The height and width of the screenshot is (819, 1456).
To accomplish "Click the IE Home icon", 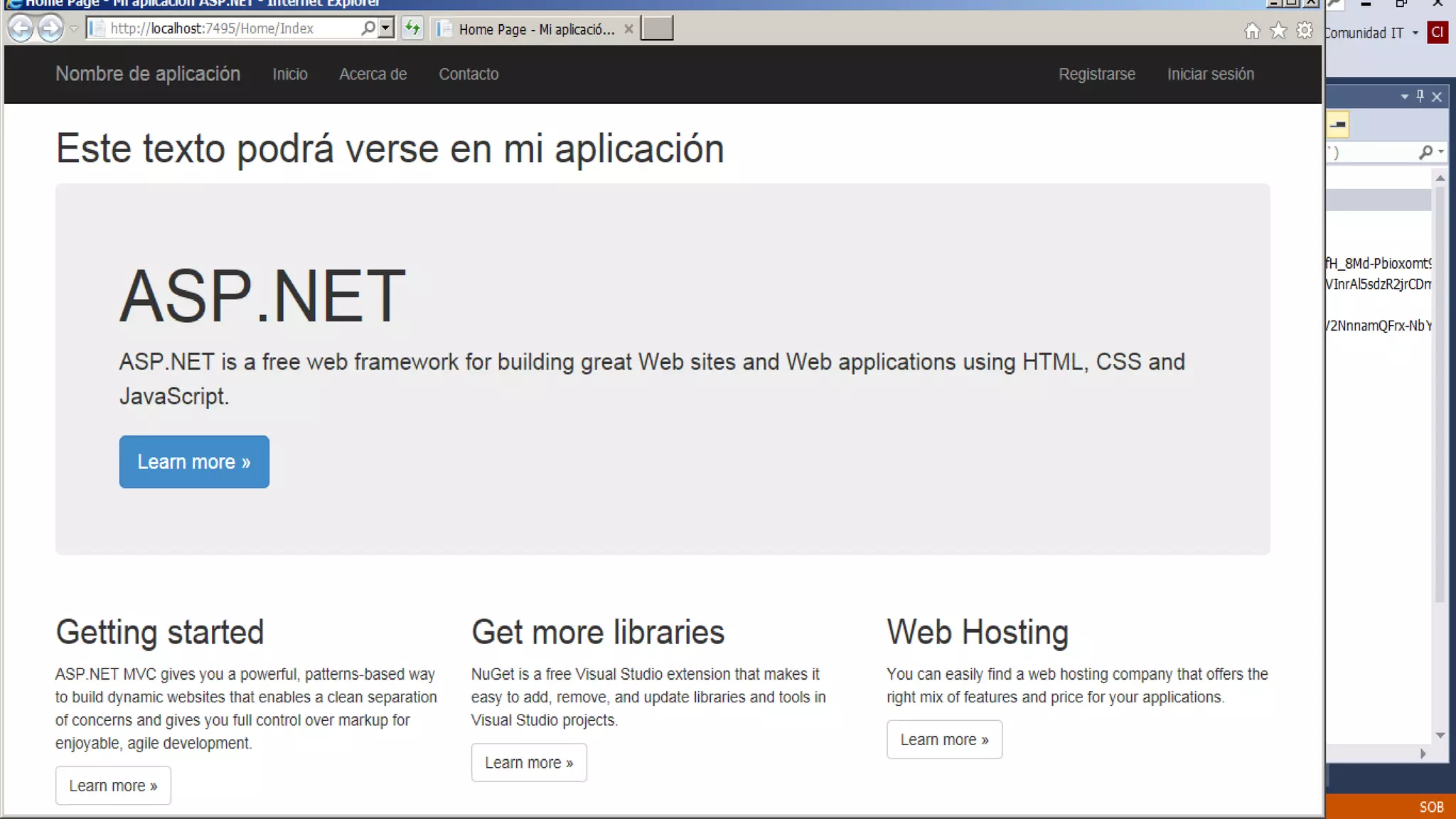I will pyautogui.click(x=1252, y=31).
